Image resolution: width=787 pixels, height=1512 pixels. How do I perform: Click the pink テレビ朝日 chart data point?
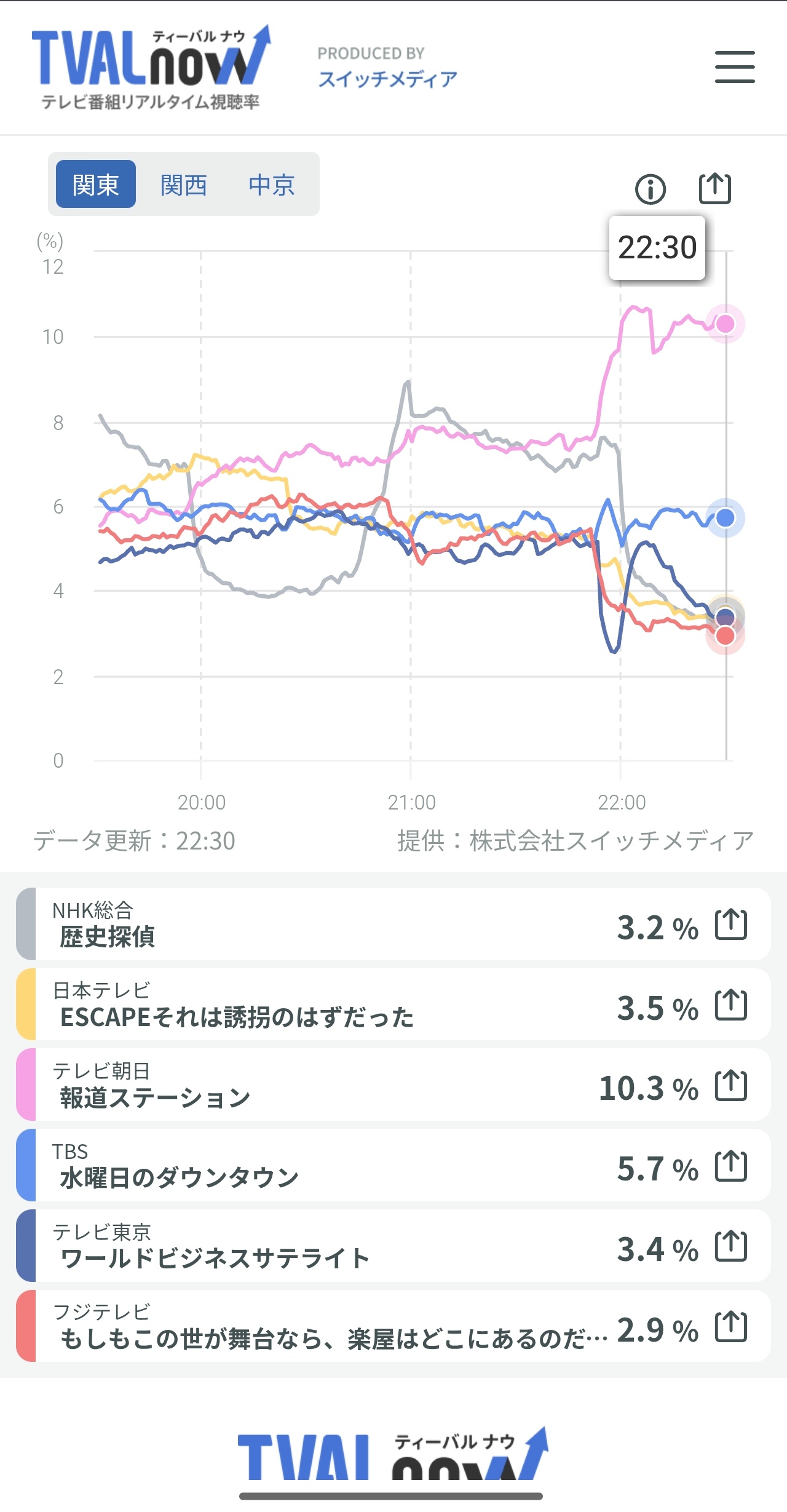coord(726,324)
